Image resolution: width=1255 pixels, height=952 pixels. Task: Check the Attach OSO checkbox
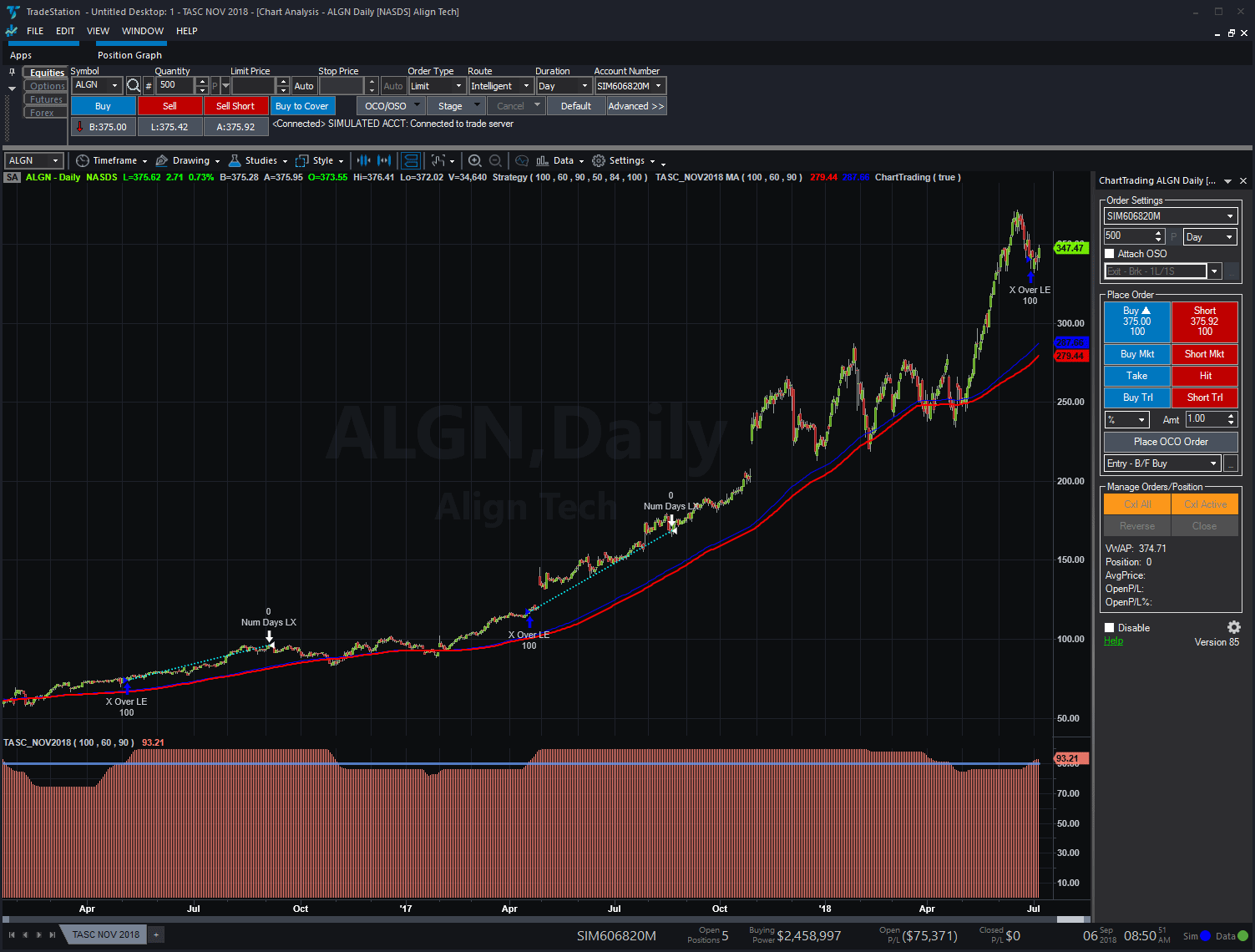click(x=1110, y=254)
